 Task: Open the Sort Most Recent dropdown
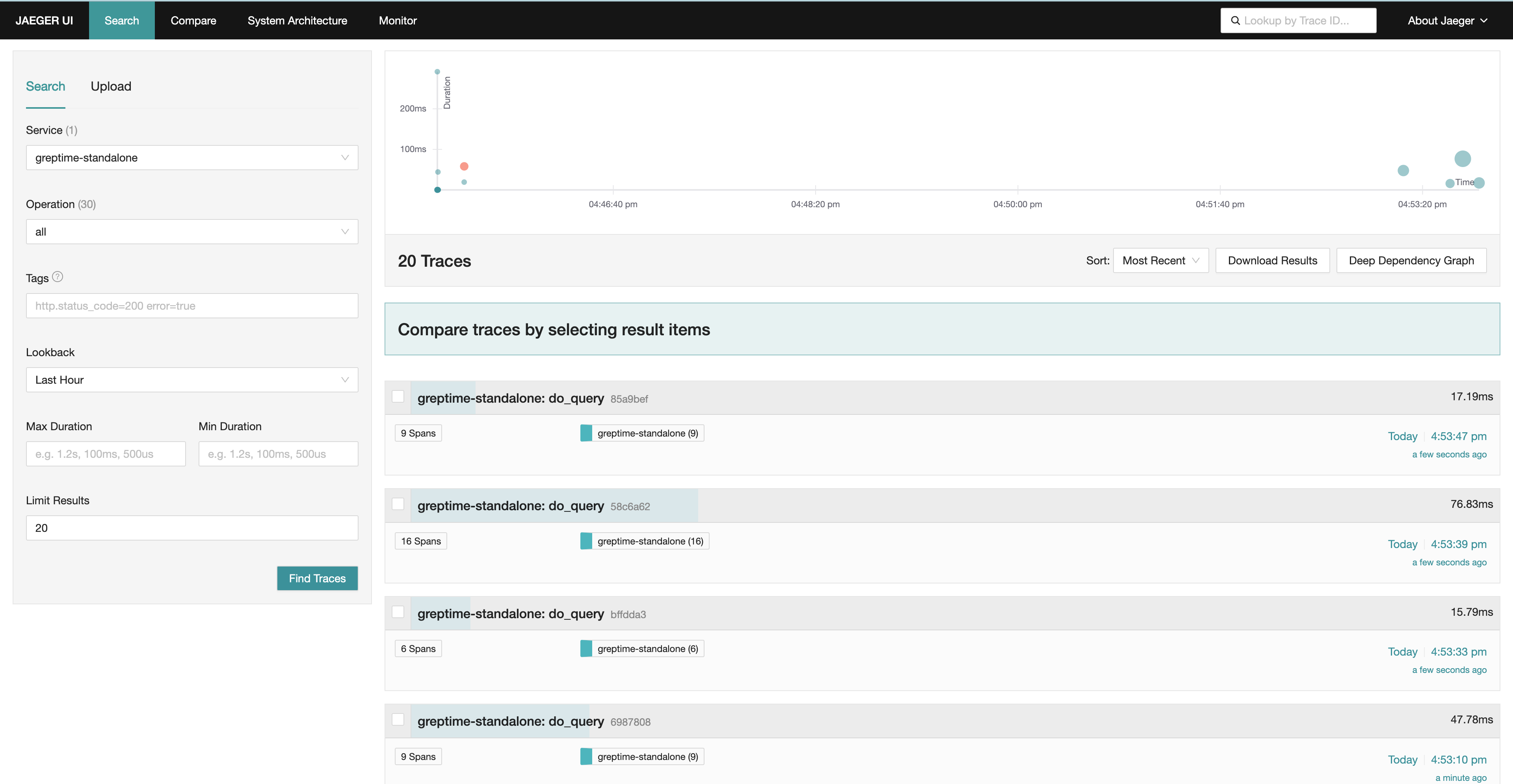pos(1160,261)
